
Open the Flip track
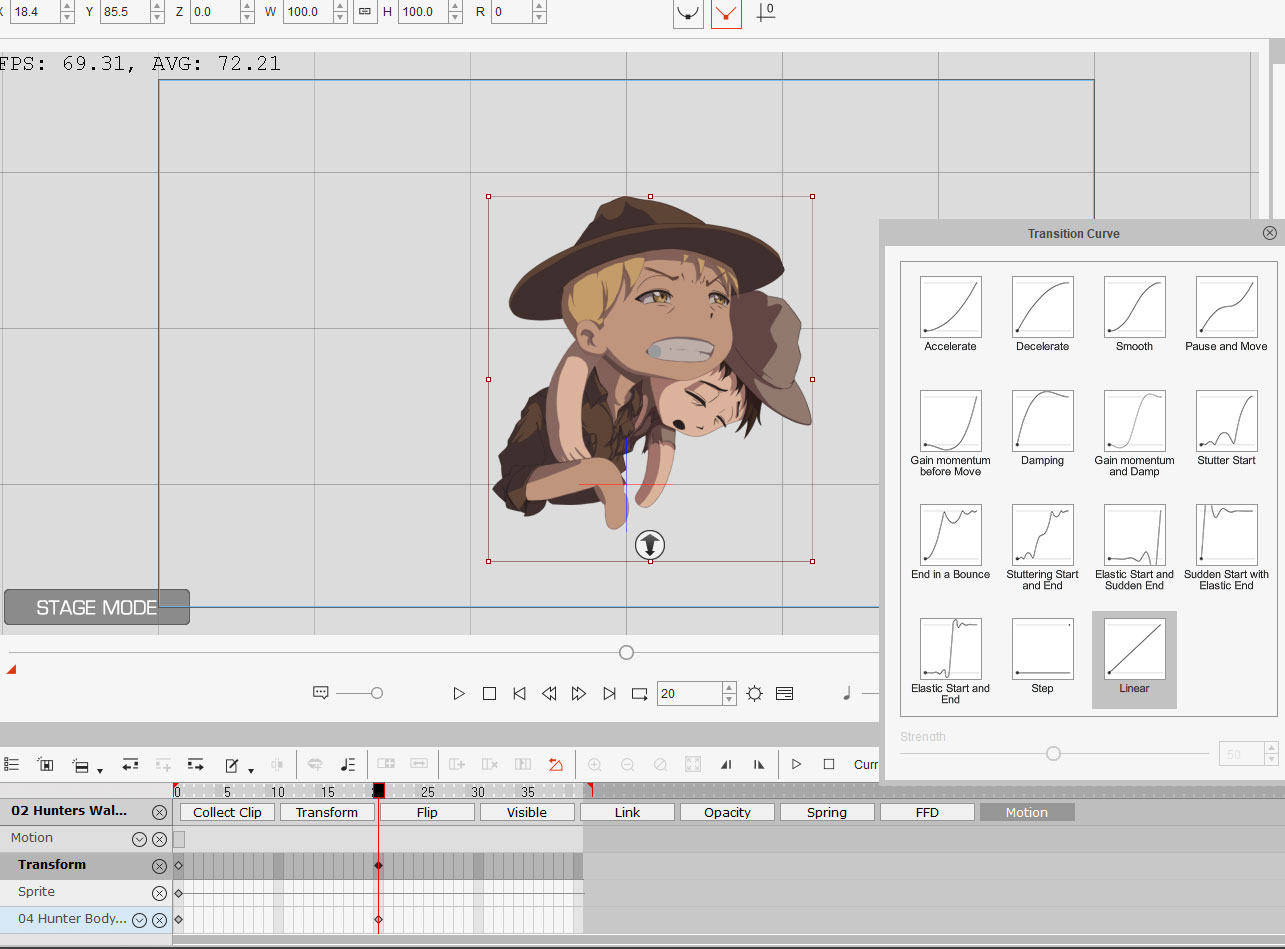(427, 812)
